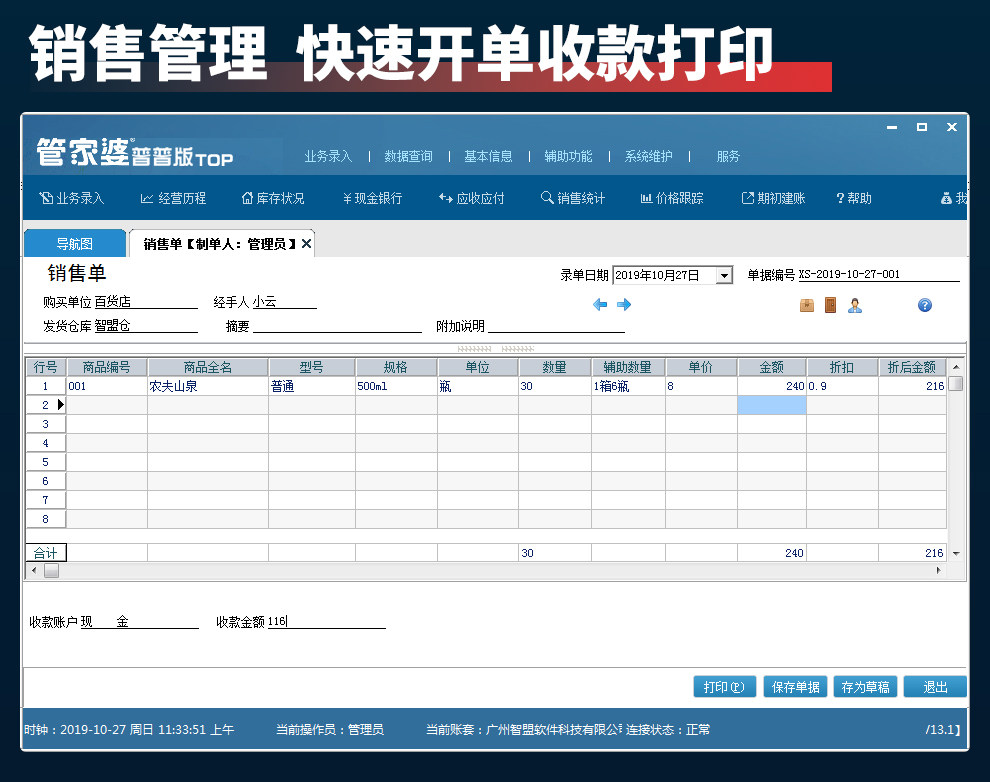This screenshot has height=782, width=990.
Task: Click the grid vertical scrollbar up arrow
Action: [x=956, y=367]
